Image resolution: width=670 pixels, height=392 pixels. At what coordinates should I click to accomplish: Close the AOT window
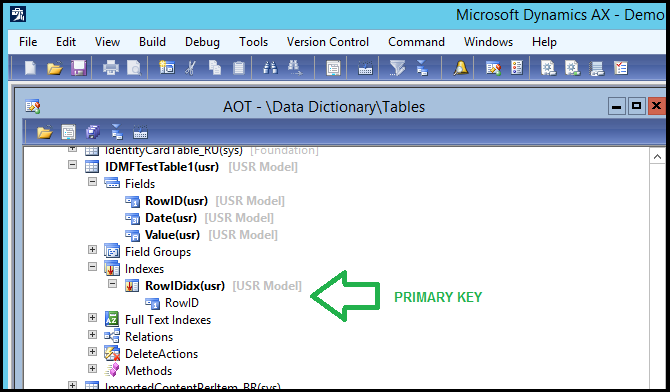click(x=656, y=106)
